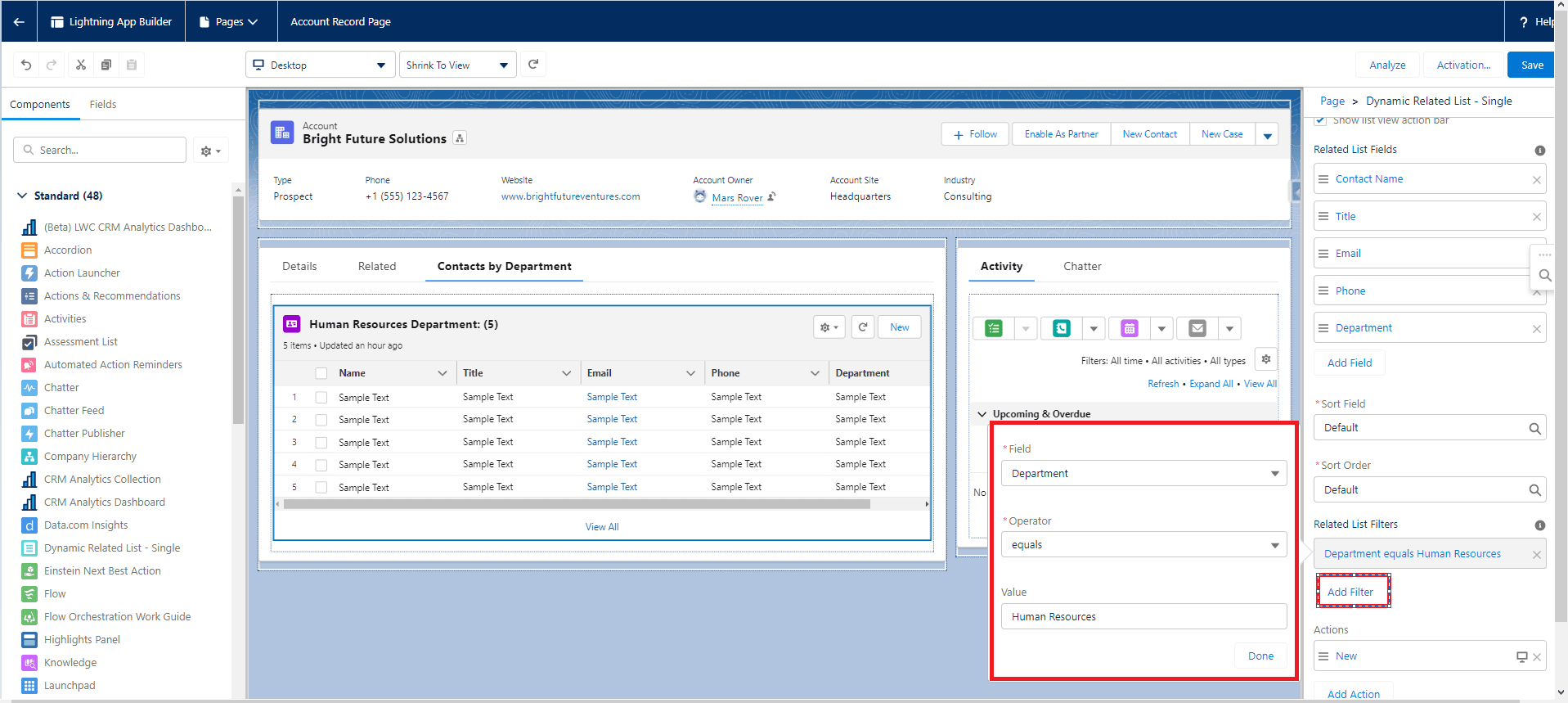1568x703 pixels.
Task: Click the related list horizontal scrollbar
Action: pos(577,504)
